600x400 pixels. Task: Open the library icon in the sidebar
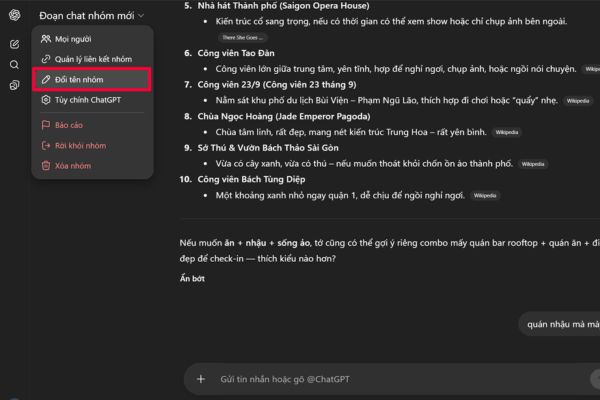(14, 86)
